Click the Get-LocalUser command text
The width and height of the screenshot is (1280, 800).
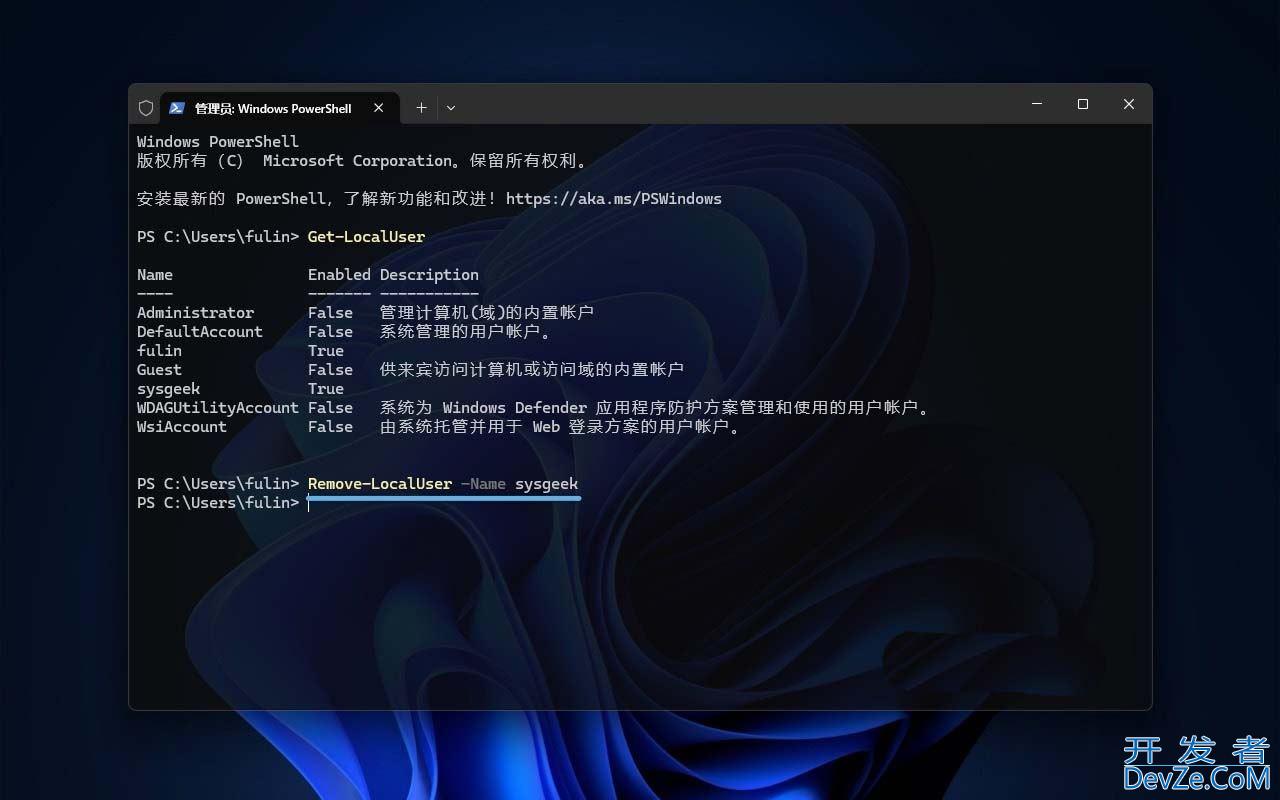pyautogui.click(x=366, y=236)
